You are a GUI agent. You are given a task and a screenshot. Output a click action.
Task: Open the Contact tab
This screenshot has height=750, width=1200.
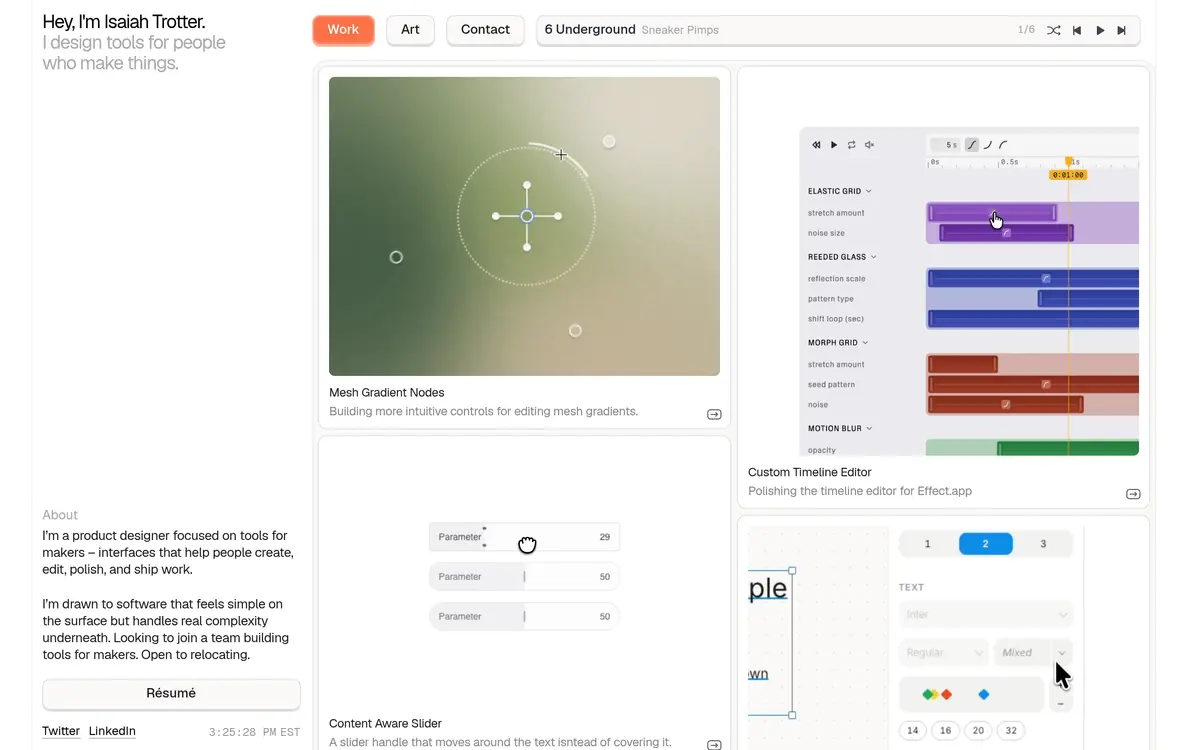(485, 30)
